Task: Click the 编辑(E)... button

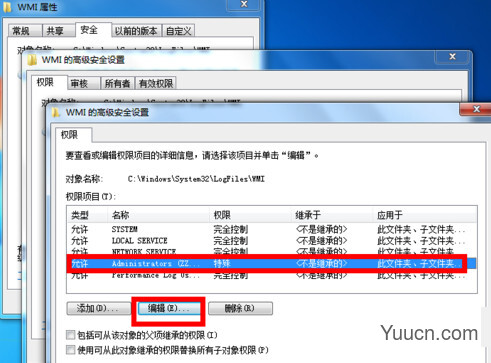Action: point(169,308)
